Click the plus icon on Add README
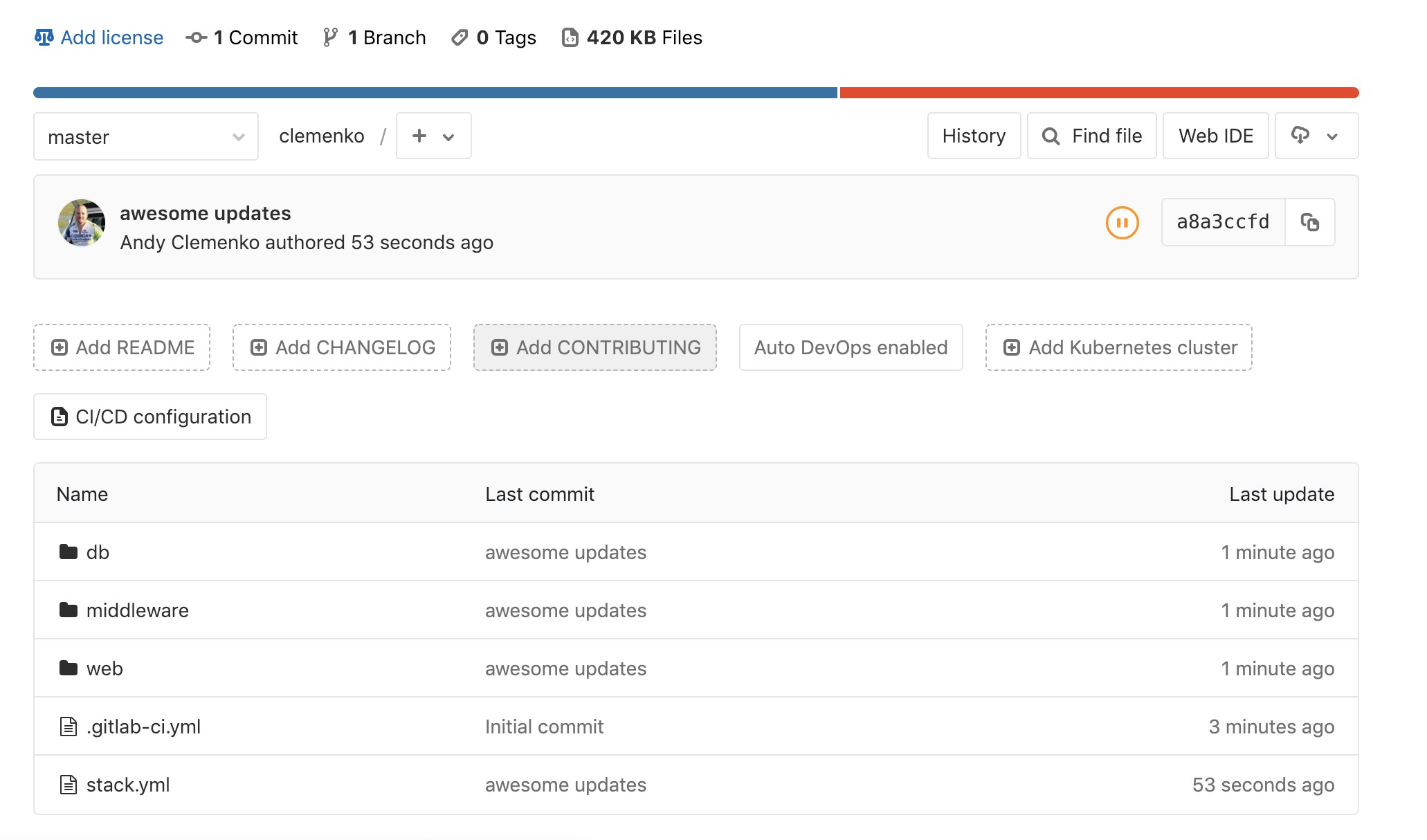 (60, 347)
